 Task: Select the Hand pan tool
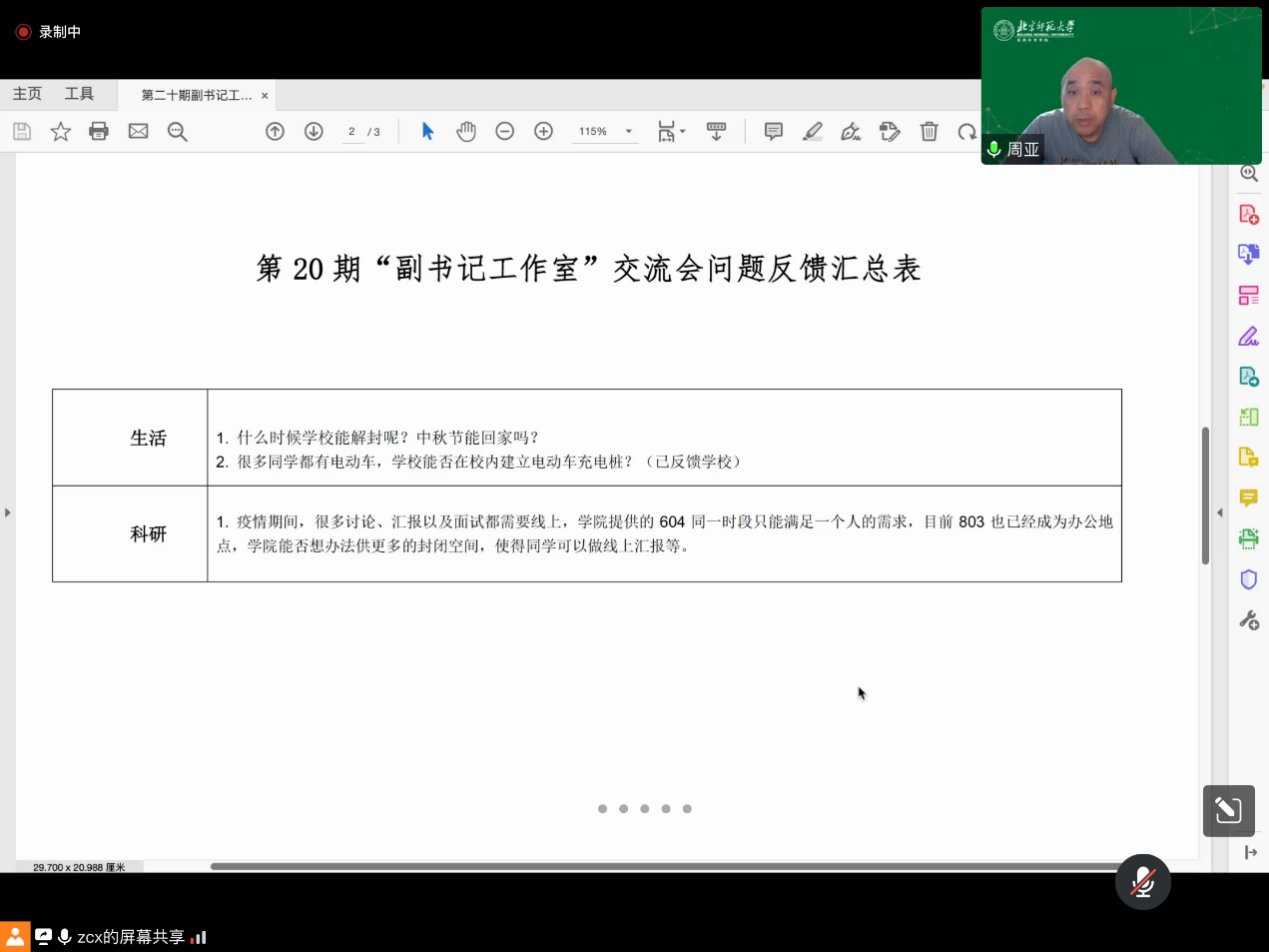pyautogui.click(x=466, y=131)
